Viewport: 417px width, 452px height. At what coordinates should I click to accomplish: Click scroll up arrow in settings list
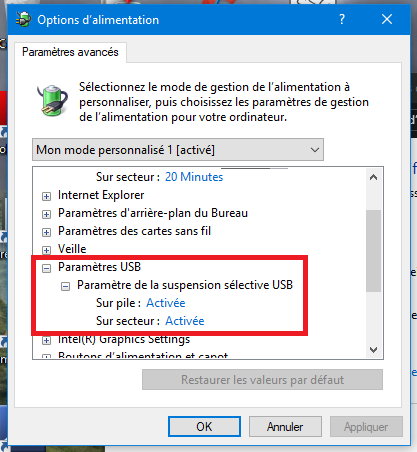(373, 177)
